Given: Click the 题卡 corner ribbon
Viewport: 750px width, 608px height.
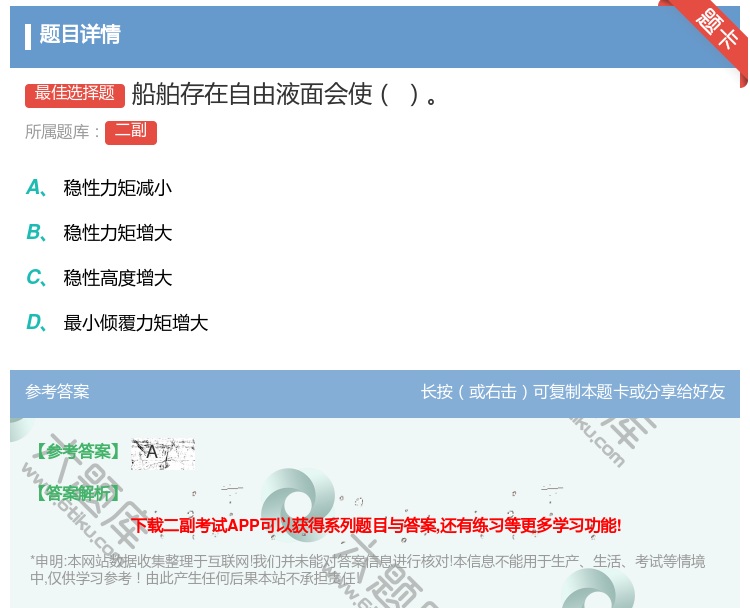Looking at the screenshot, I should 716,30.
